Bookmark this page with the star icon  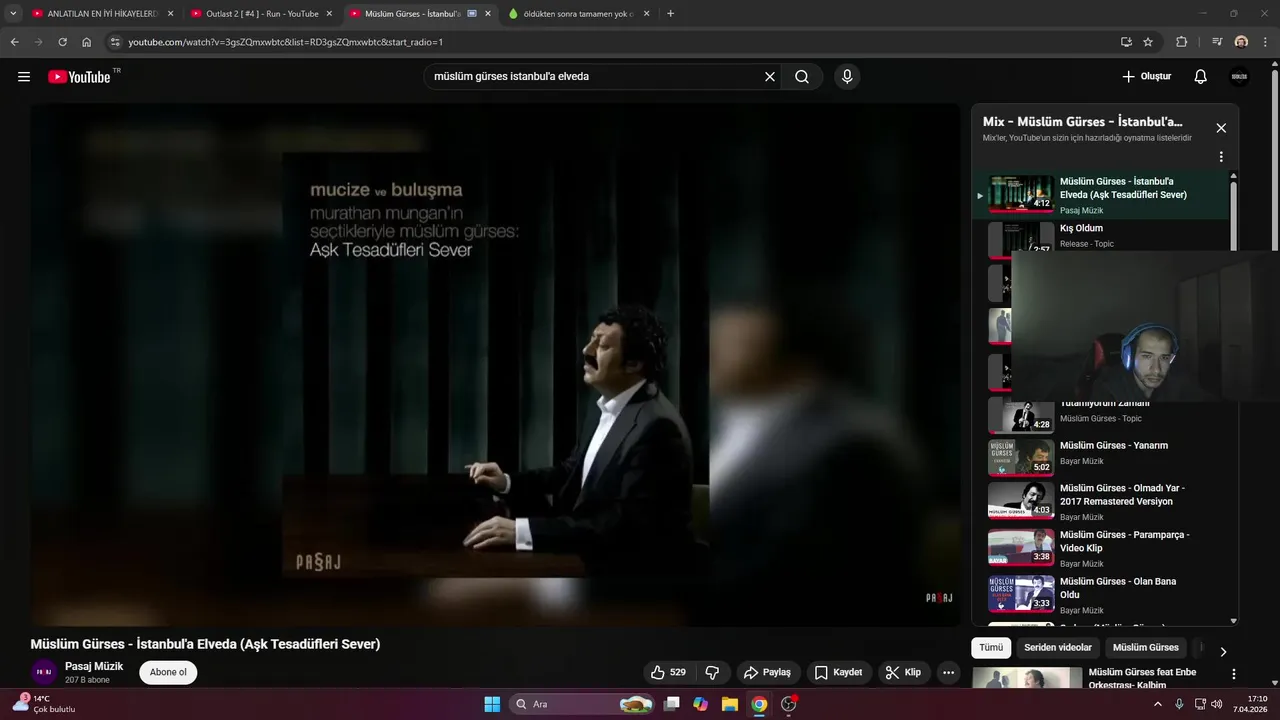1148,42
